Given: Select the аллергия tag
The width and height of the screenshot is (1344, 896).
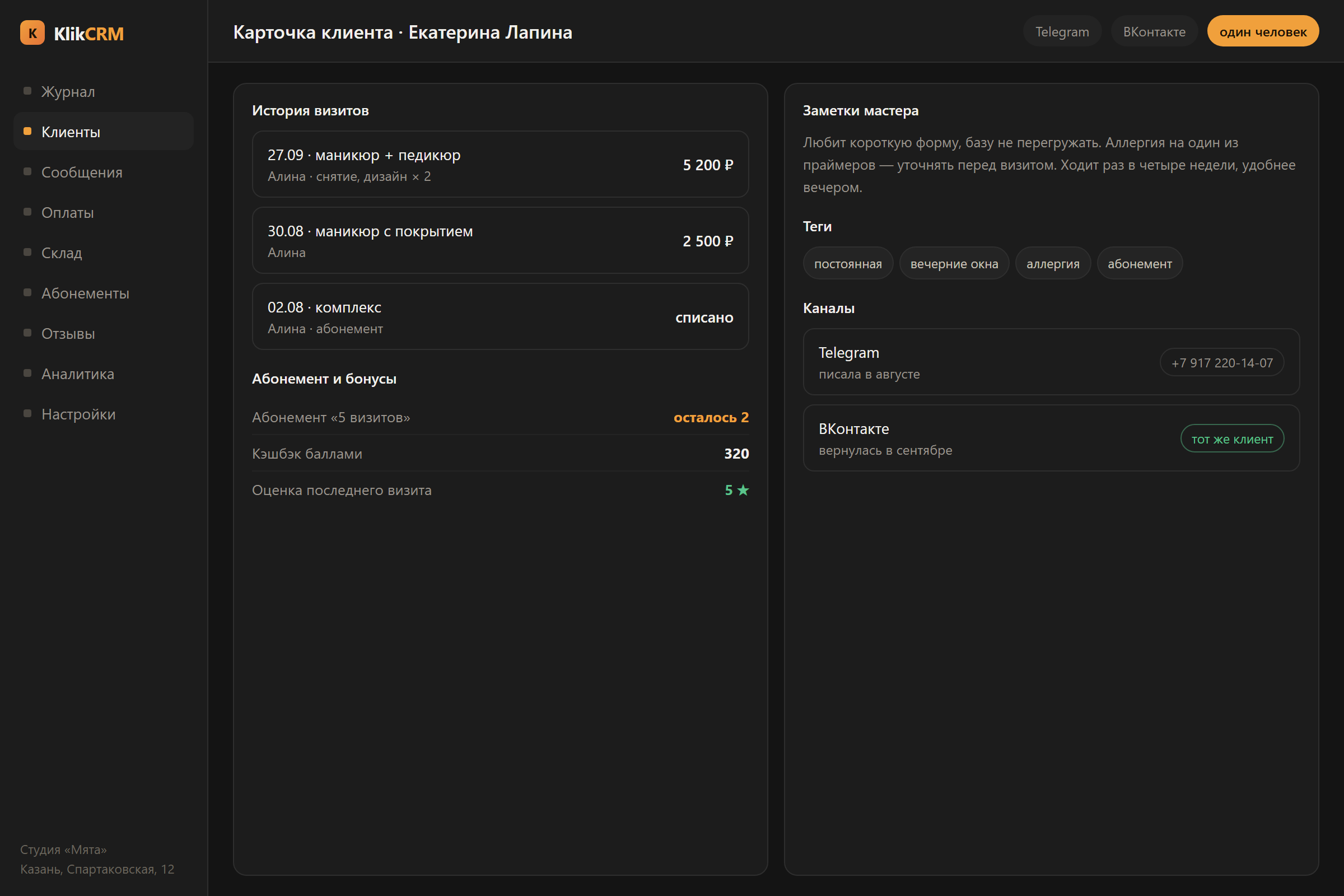Looking at the screenshot, I should 1053,263.
